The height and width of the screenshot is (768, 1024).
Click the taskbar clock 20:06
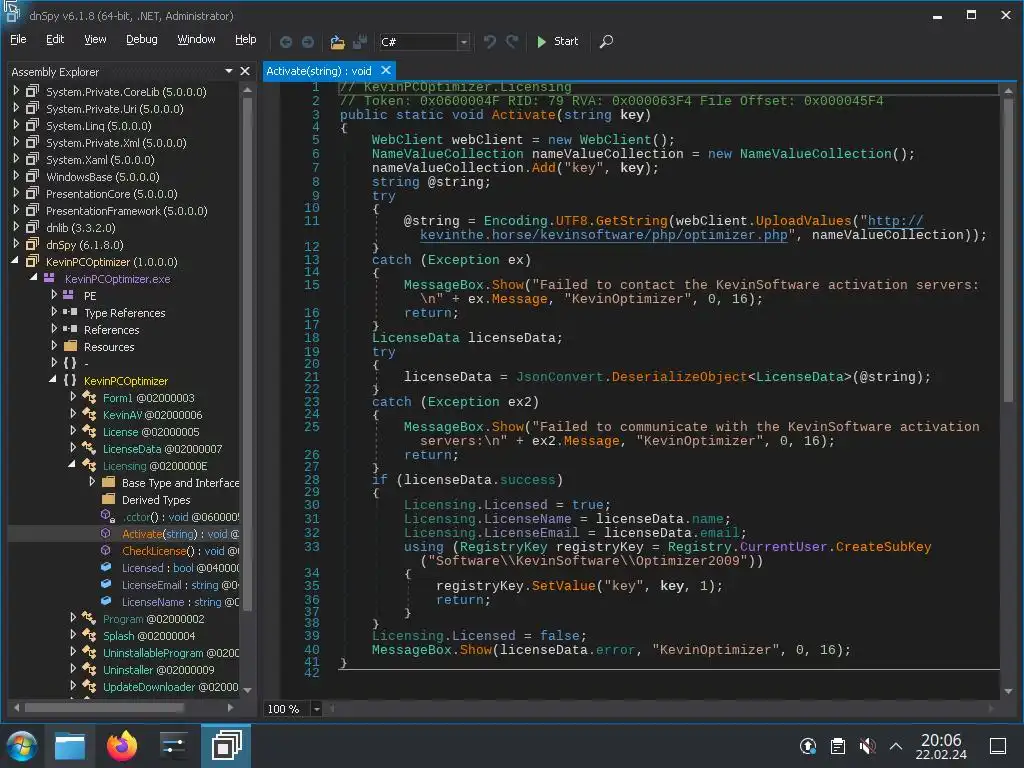click(941, 746)
